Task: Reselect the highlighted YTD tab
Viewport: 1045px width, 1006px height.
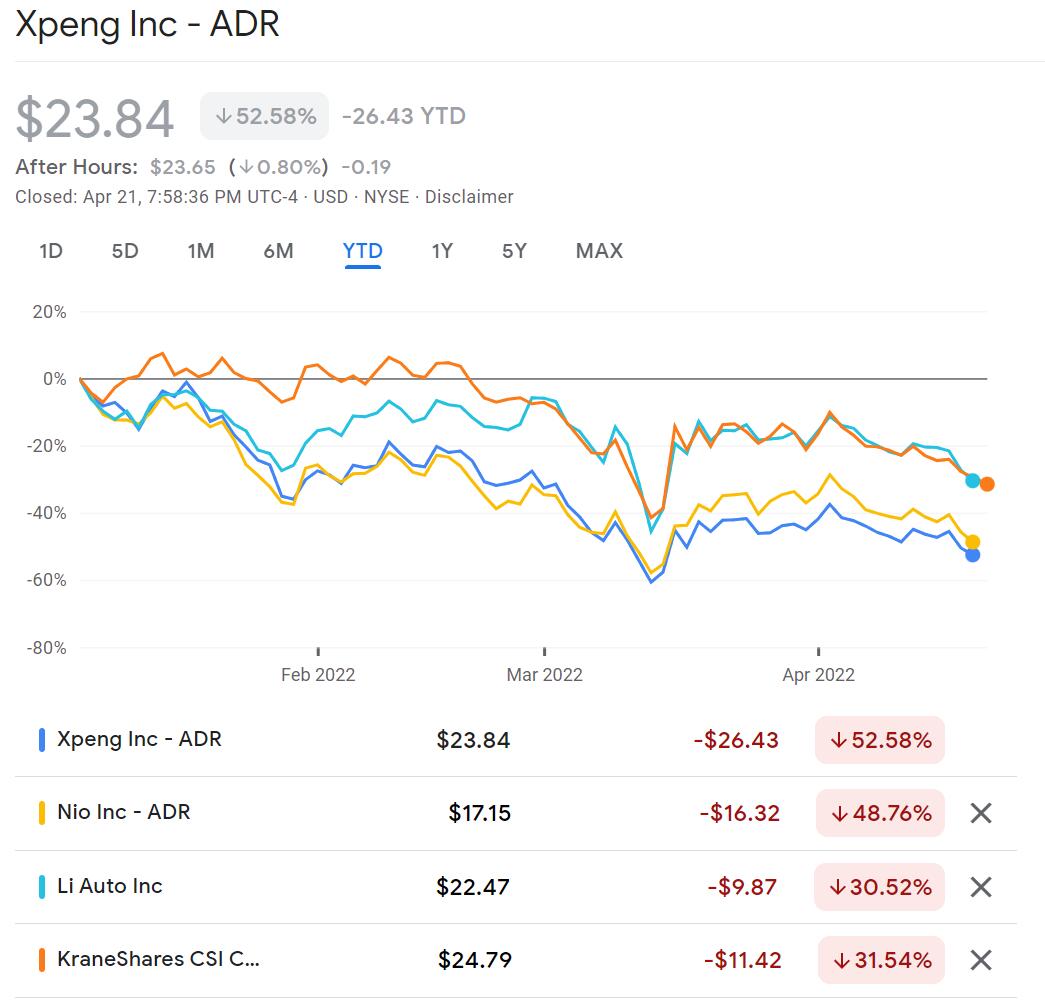Action: pyautogui.click(x=362, y=251)
